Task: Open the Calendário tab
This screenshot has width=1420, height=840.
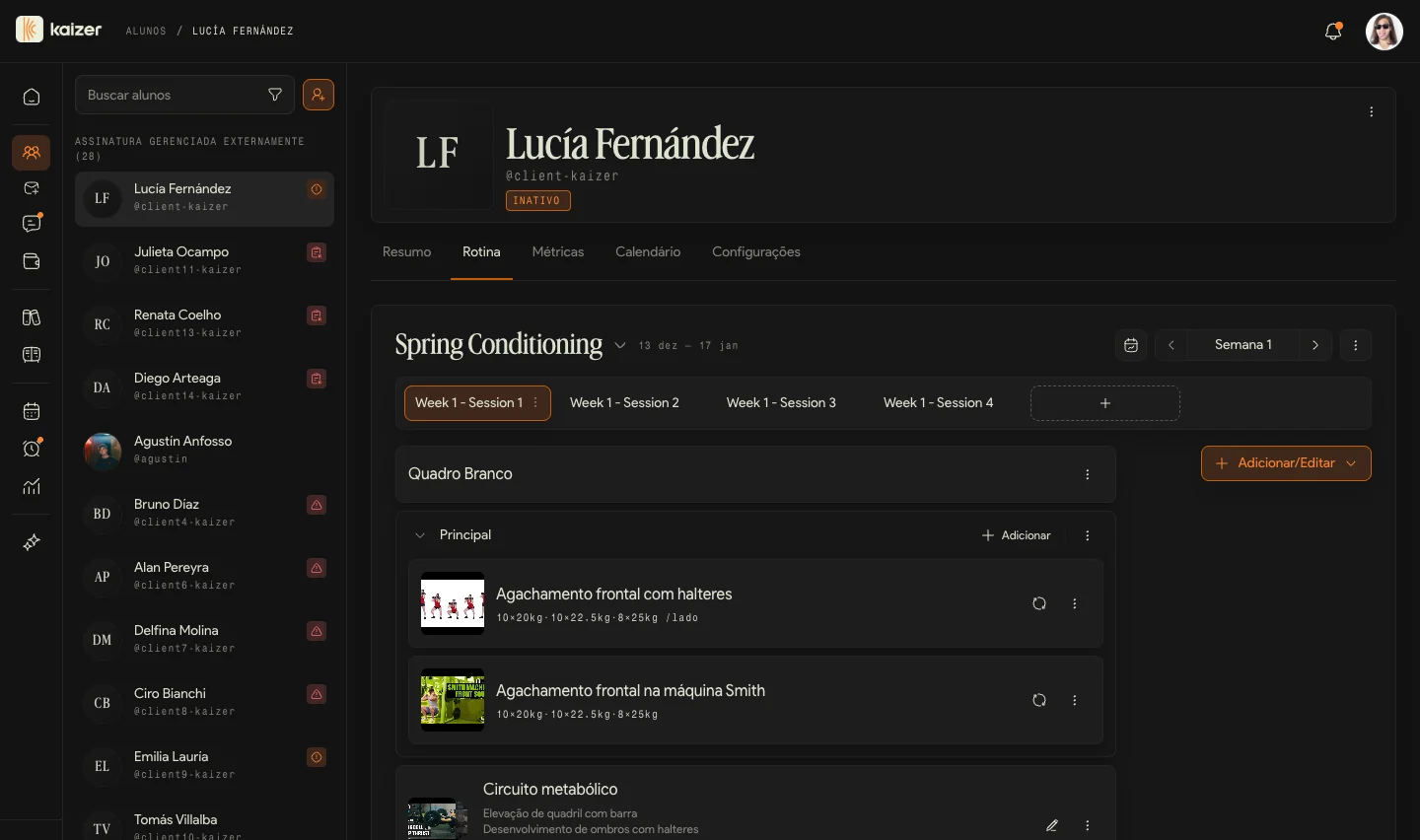Action: (648, 252)
